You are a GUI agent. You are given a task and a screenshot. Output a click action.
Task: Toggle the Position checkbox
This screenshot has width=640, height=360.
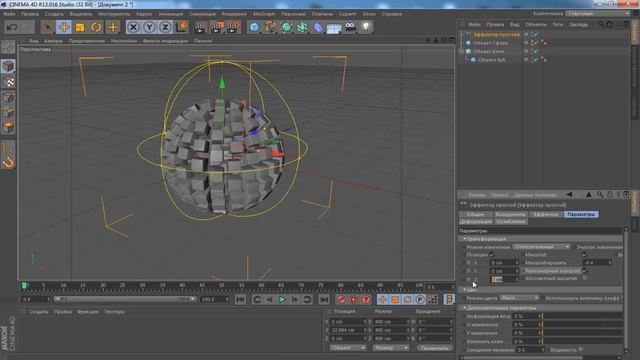(x=492, y=255)
